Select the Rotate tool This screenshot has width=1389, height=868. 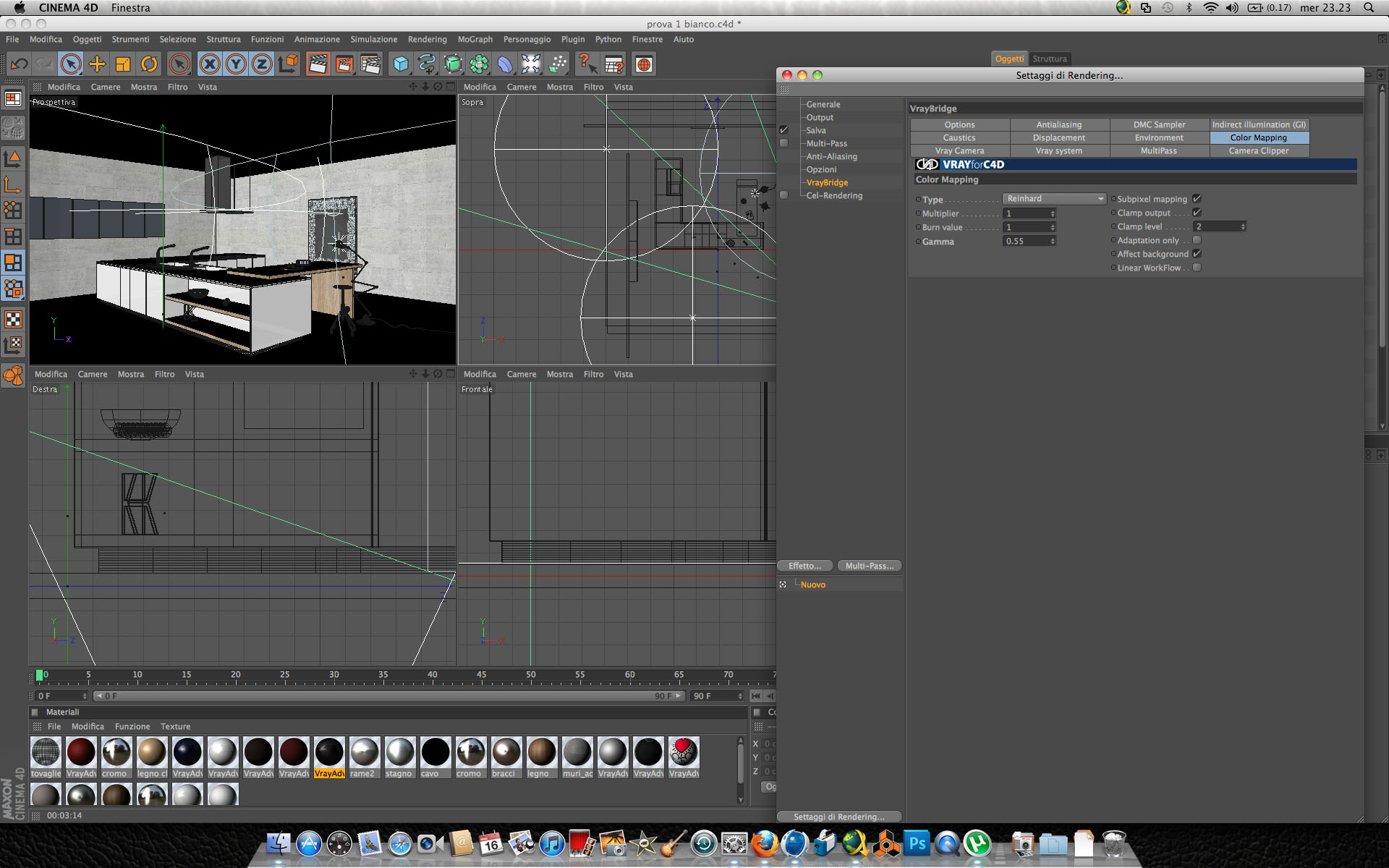(x=149, y=64)
